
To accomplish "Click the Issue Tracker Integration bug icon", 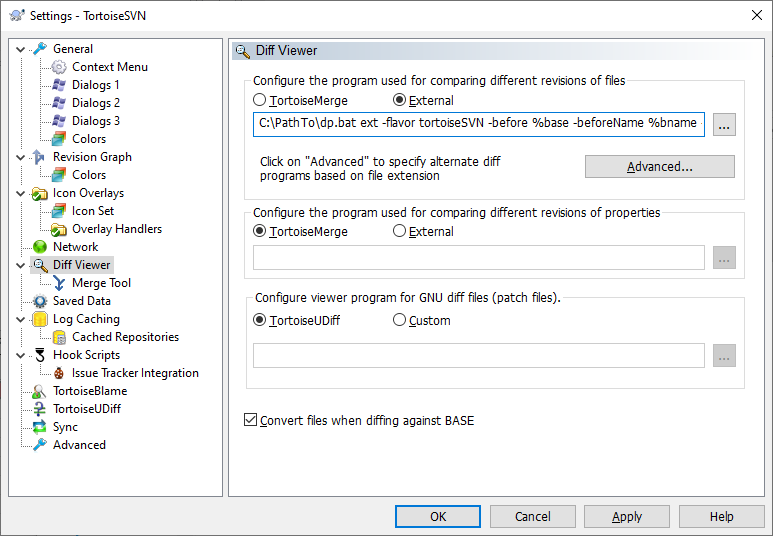I will pos(59,373).
